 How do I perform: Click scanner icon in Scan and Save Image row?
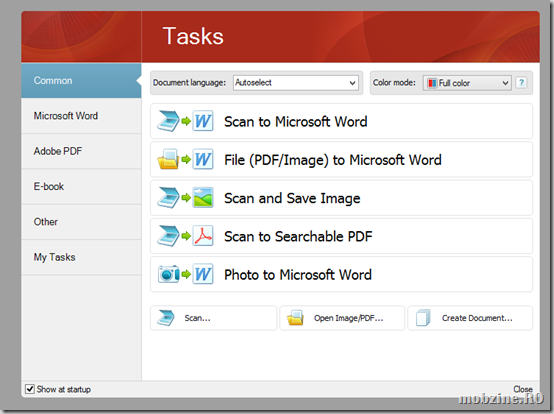click(x=169, y=197)
